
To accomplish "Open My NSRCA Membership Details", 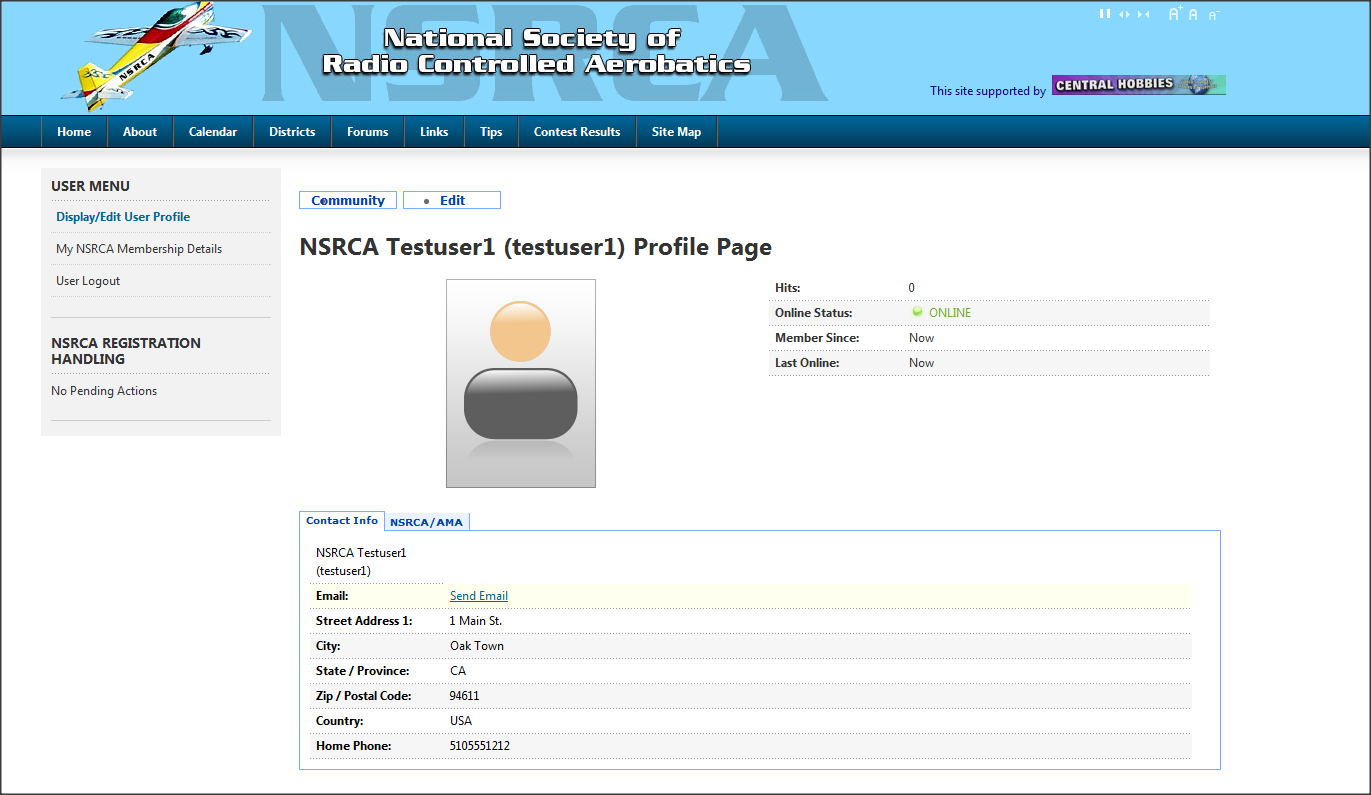I will point(139,249).
